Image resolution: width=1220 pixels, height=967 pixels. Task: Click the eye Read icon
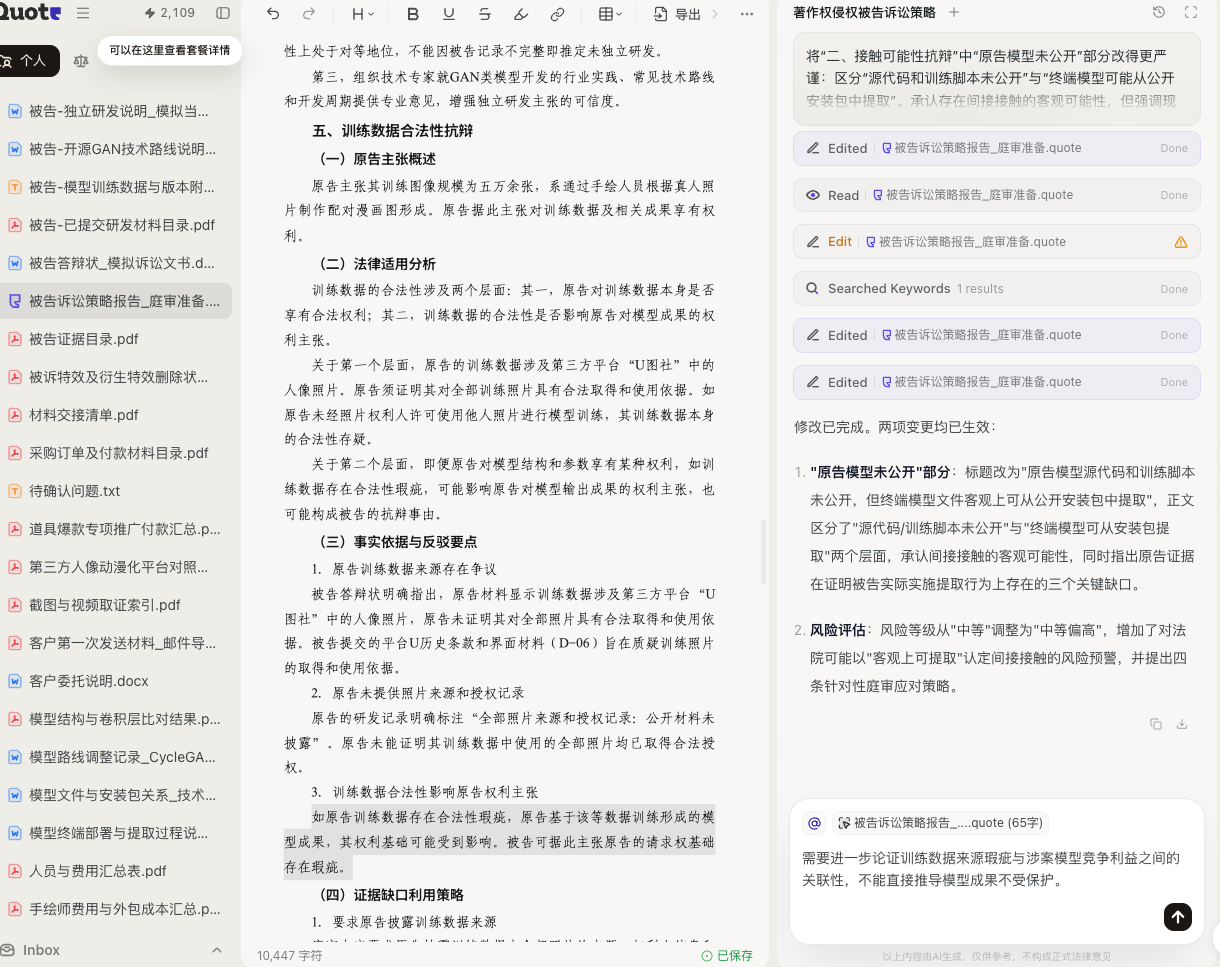pos(813,195)
